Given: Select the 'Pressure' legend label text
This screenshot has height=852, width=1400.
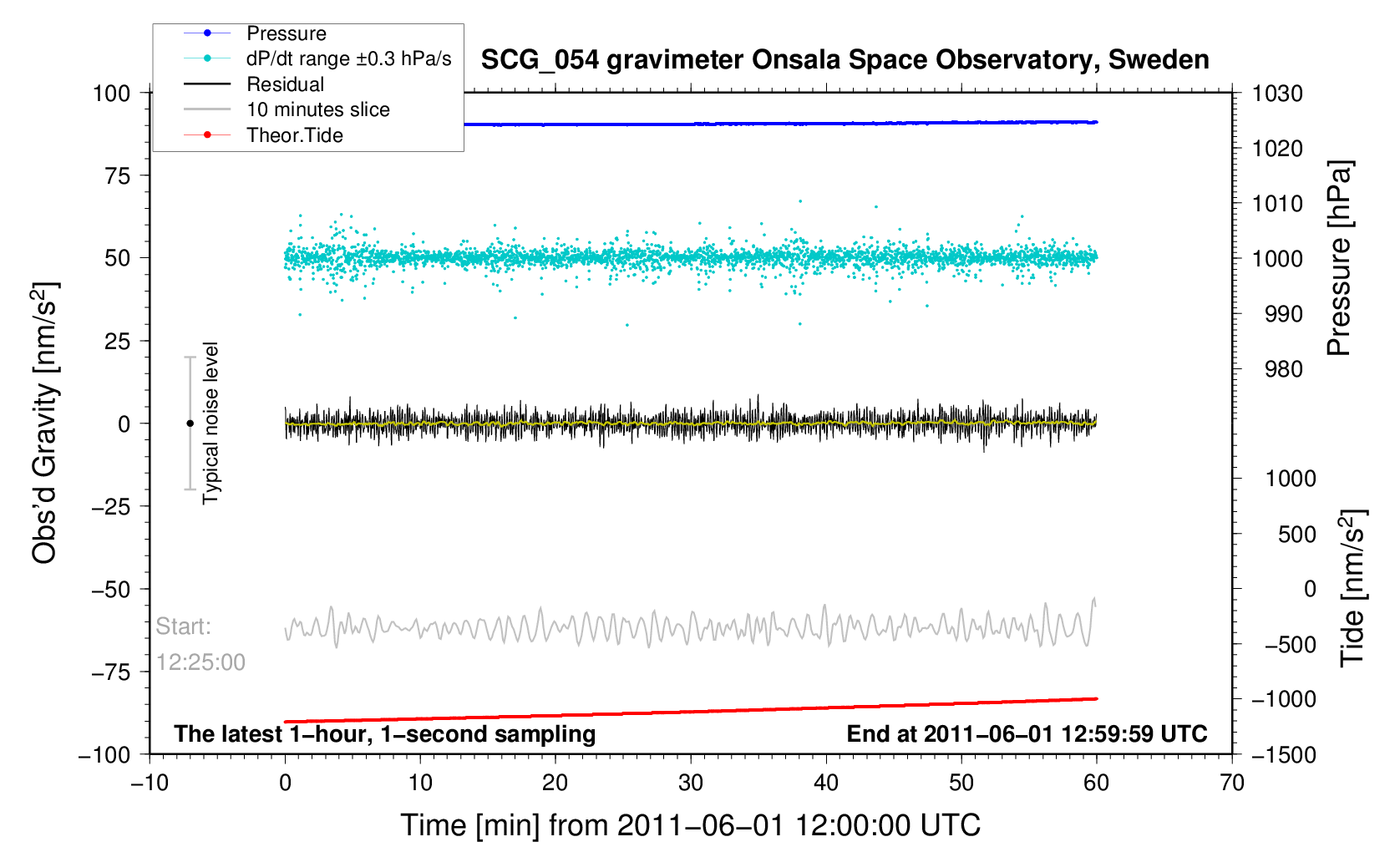Looking at the screenshot, I should pos(286,33).
